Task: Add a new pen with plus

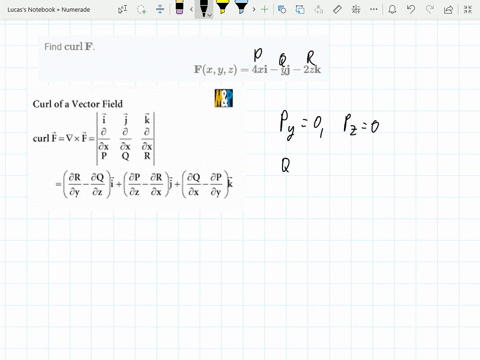Action: click(x=264, y=9)
